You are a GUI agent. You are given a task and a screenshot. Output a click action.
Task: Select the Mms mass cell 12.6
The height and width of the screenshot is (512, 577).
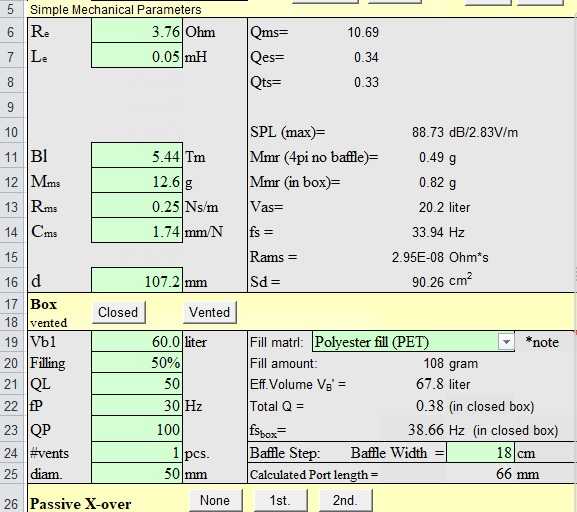coord(137,181)
